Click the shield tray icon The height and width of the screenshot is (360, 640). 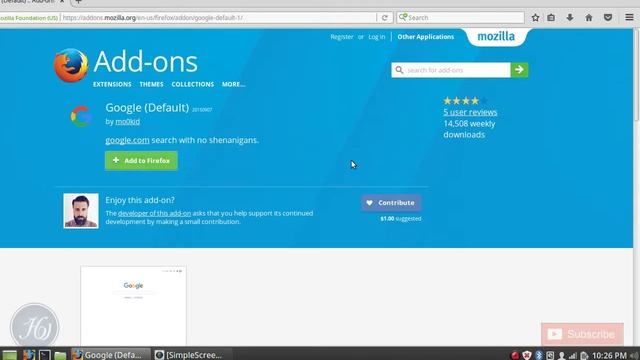[x=527, y=355]
